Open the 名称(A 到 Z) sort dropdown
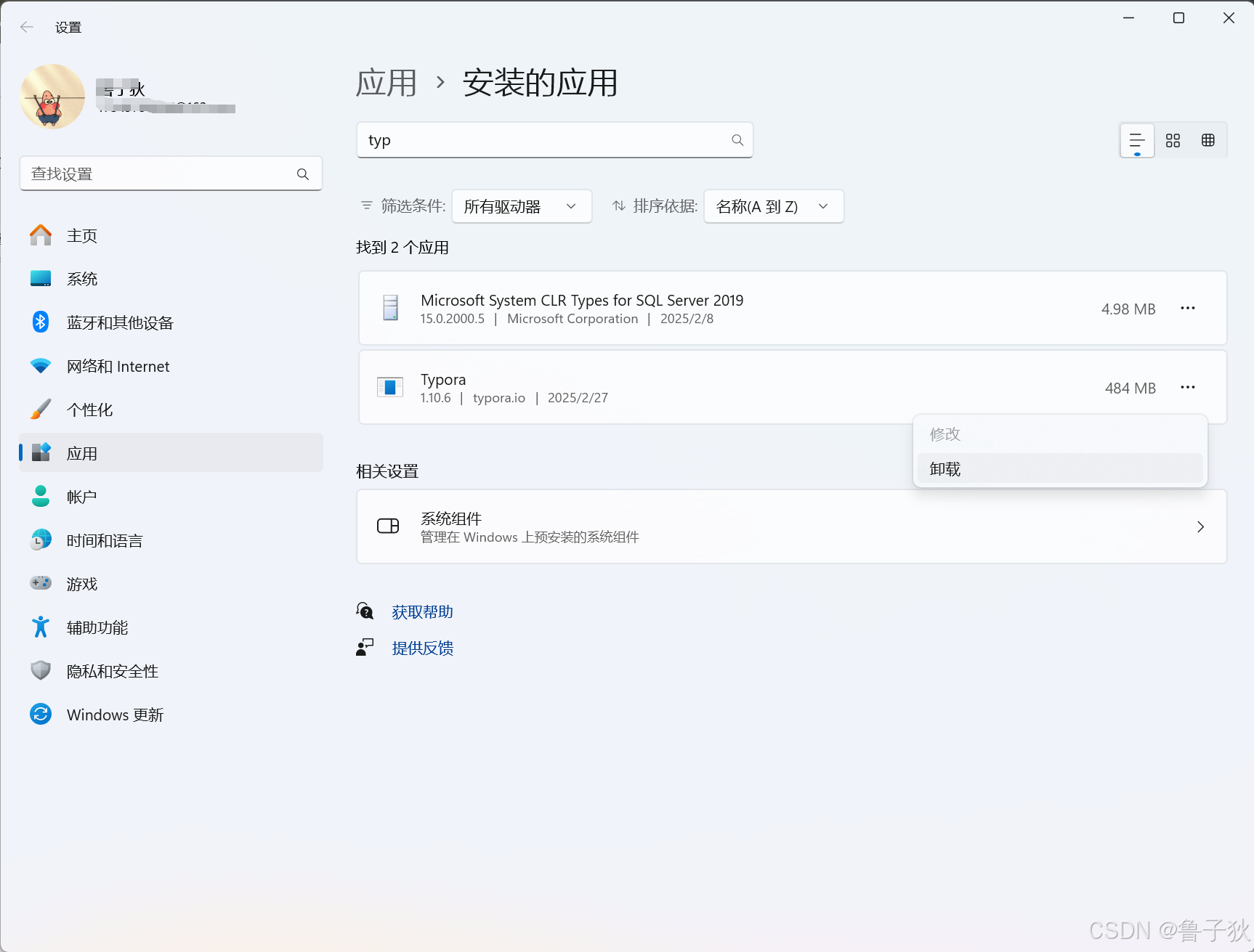 pos(774,206)
